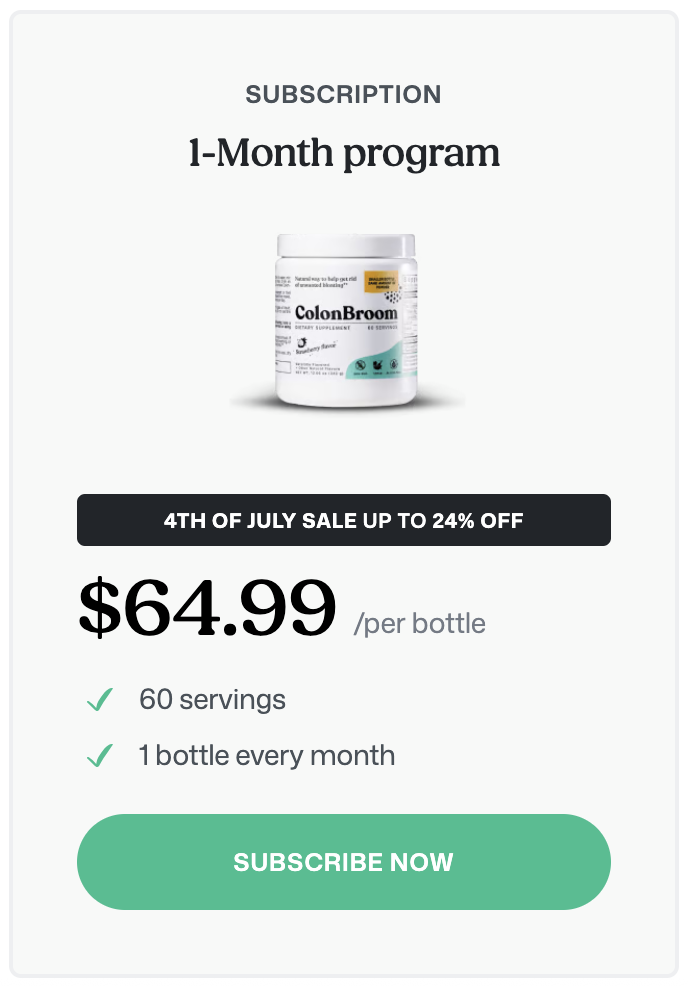688x986 pixels.
Task: Click the $64.99 price
Action: pos(208,607)
